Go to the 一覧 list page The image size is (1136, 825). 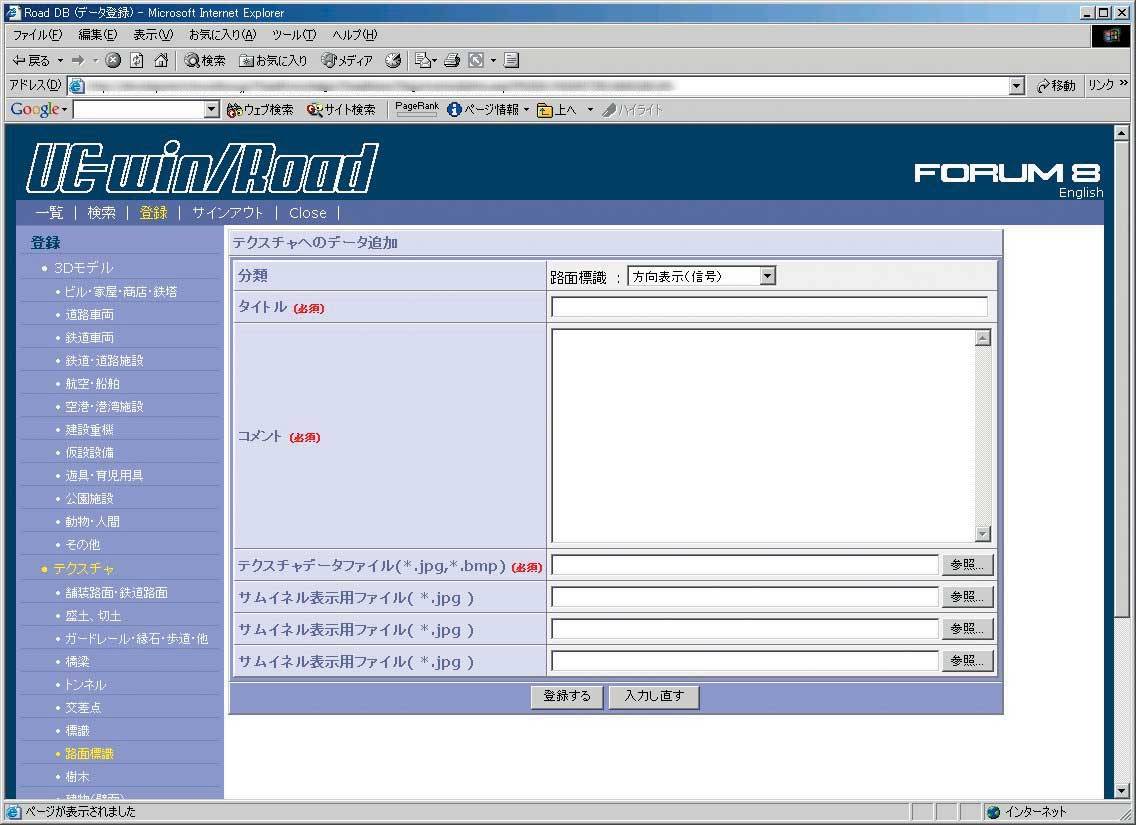point(50,212)
